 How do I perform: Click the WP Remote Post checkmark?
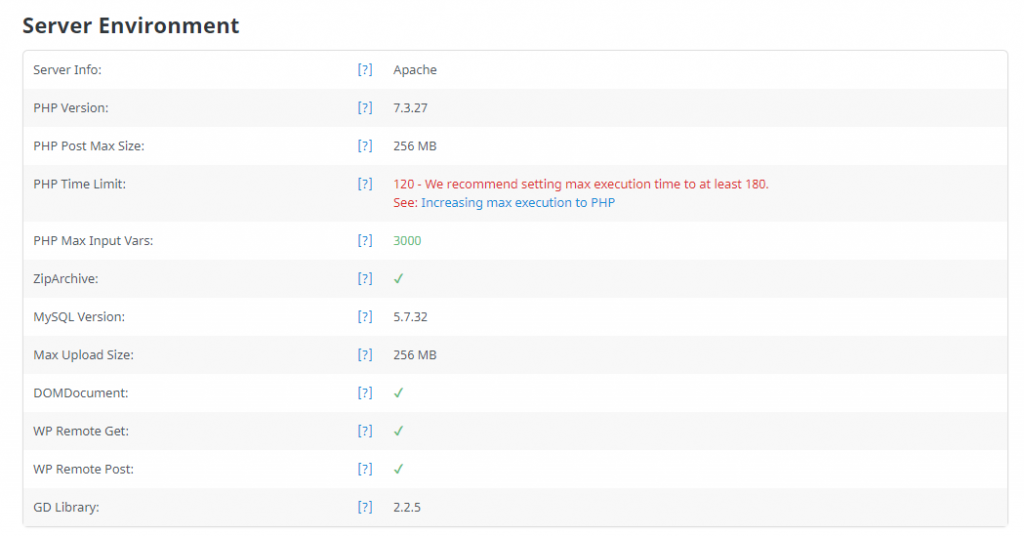pyautogui.click(x=398, y=469)
